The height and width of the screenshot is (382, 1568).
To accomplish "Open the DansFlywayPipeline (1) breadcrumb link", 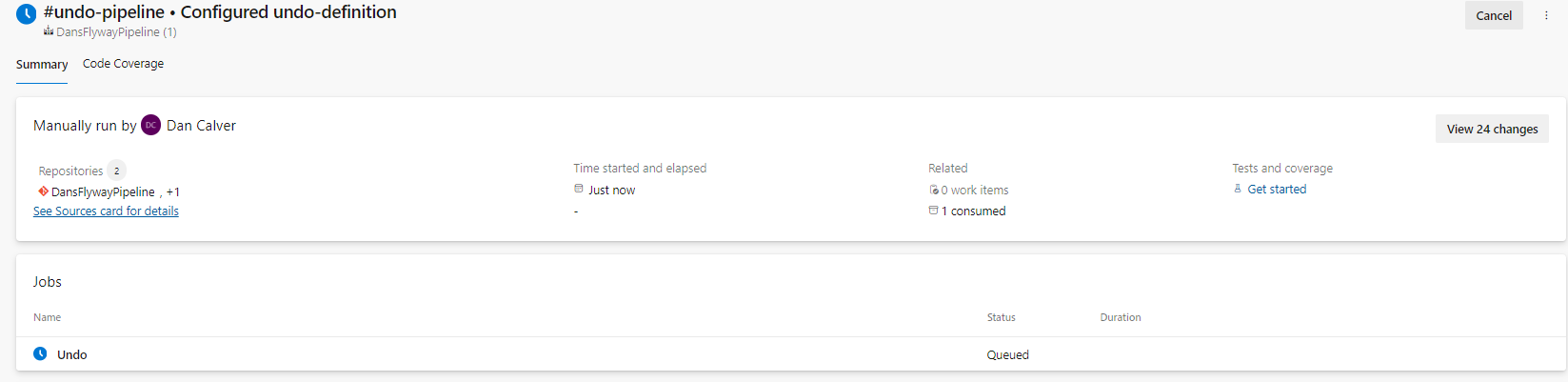I will click(x=116, y=32).
